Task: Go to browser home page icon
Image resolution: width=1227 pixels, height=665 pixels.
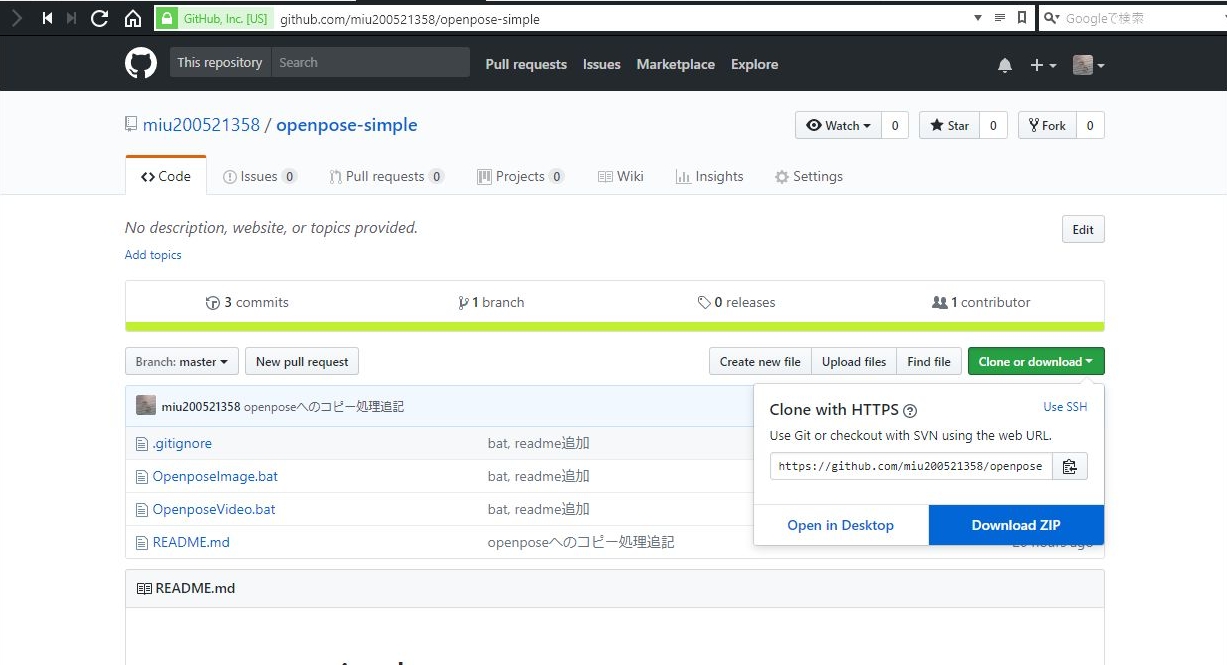Action: coord(132,18)
